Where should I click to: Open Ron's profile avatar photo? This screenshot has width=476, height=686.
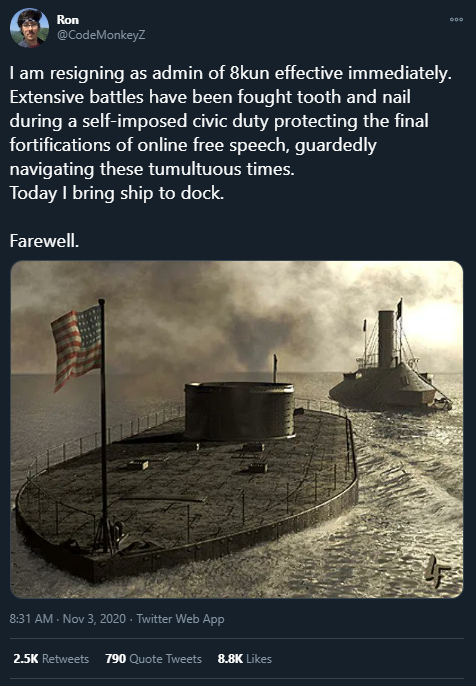29,28
